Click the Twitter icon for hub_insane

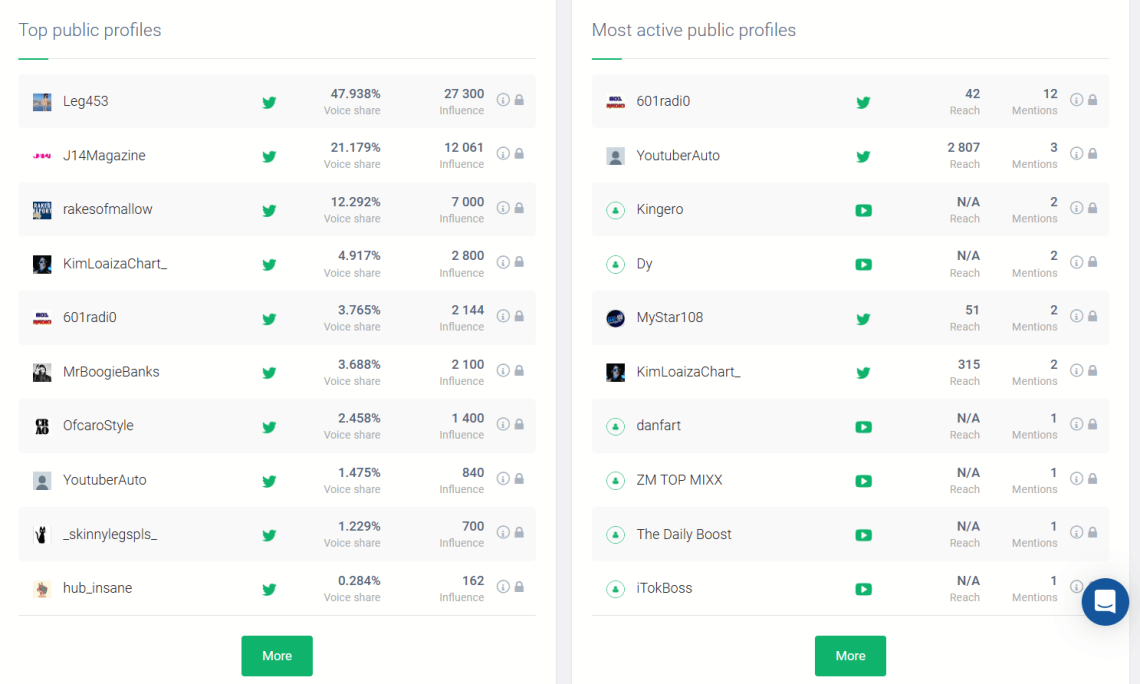(269, 589)
